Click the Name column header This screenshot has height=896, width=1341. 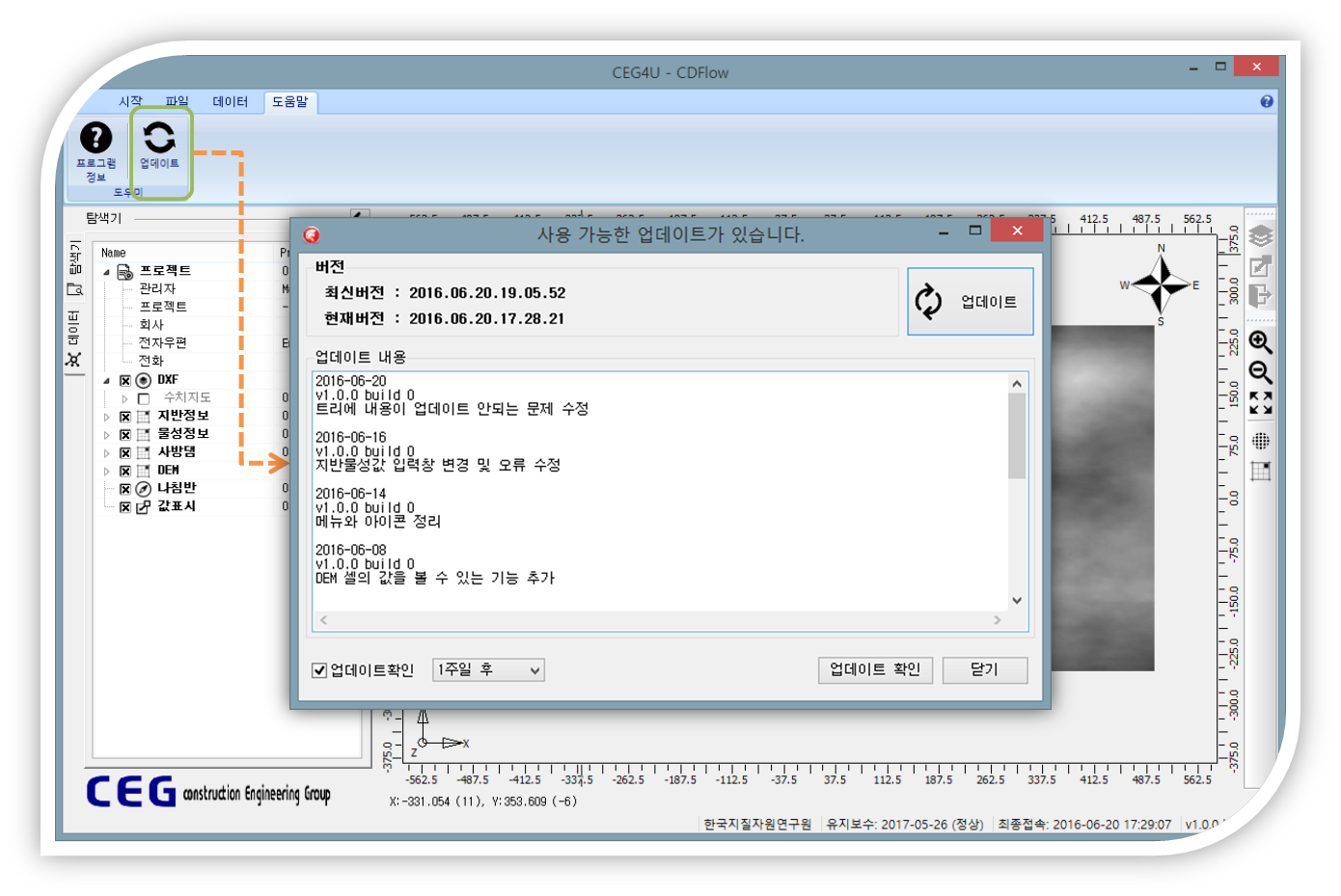pos(186,253)
